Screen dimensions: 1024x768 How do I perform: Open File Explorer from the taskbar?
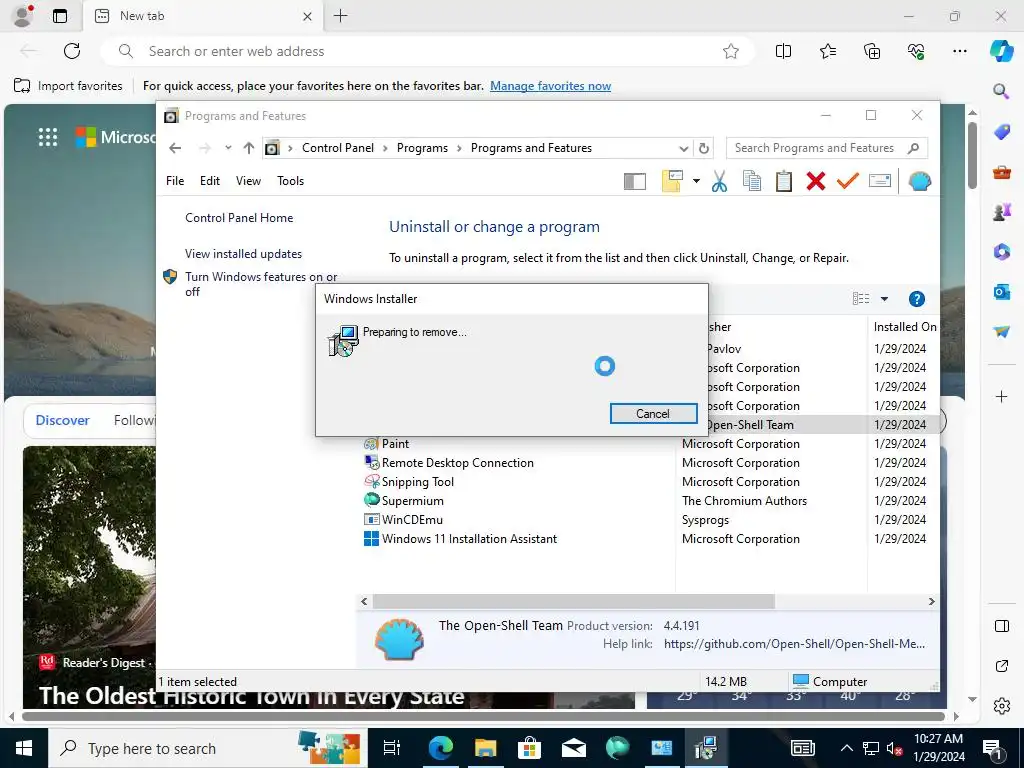(x=485, y=748)
